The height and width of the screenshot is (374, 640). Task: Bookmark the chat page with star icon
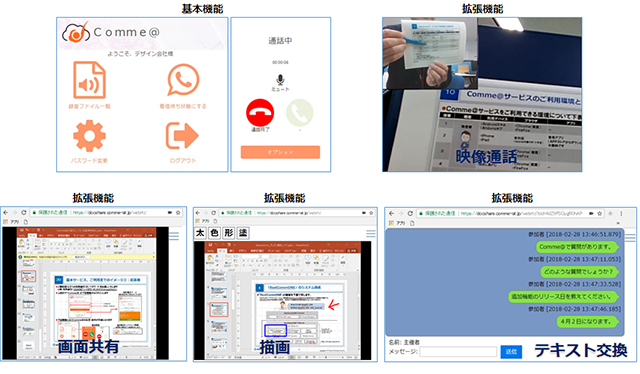coord(599,214)
